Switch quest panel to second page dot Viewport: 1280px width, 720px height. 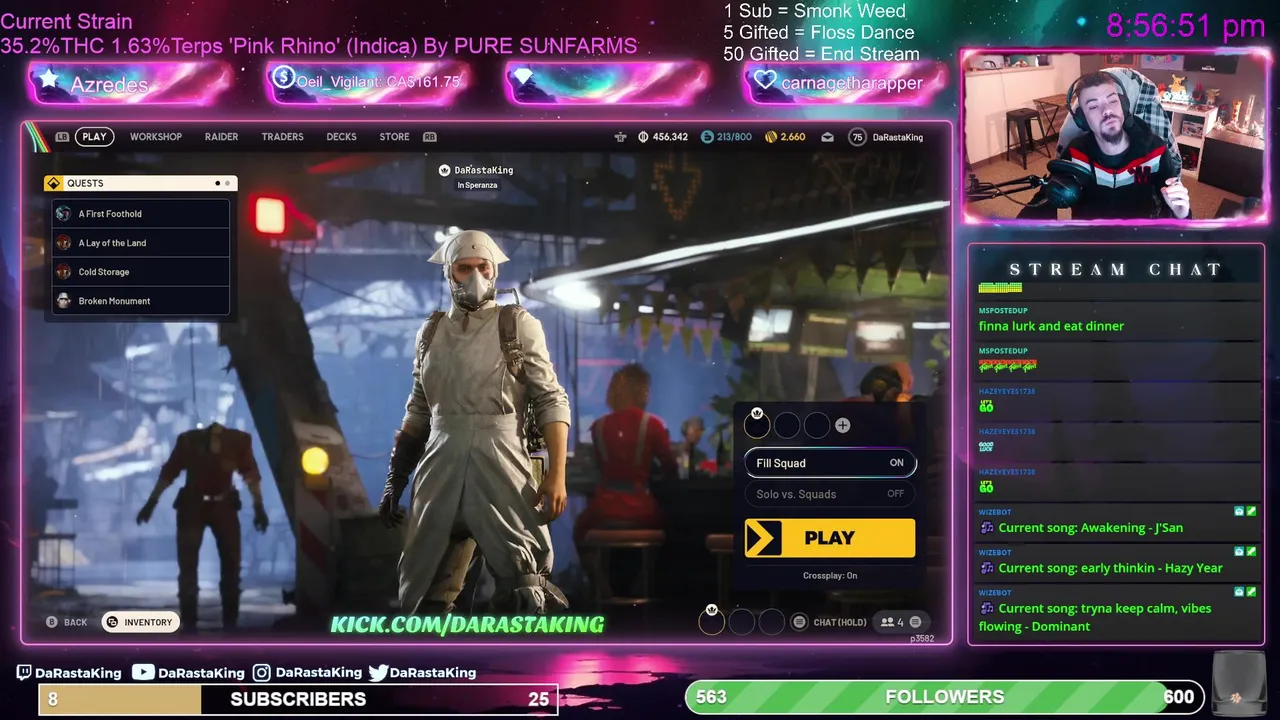(228, 183)
